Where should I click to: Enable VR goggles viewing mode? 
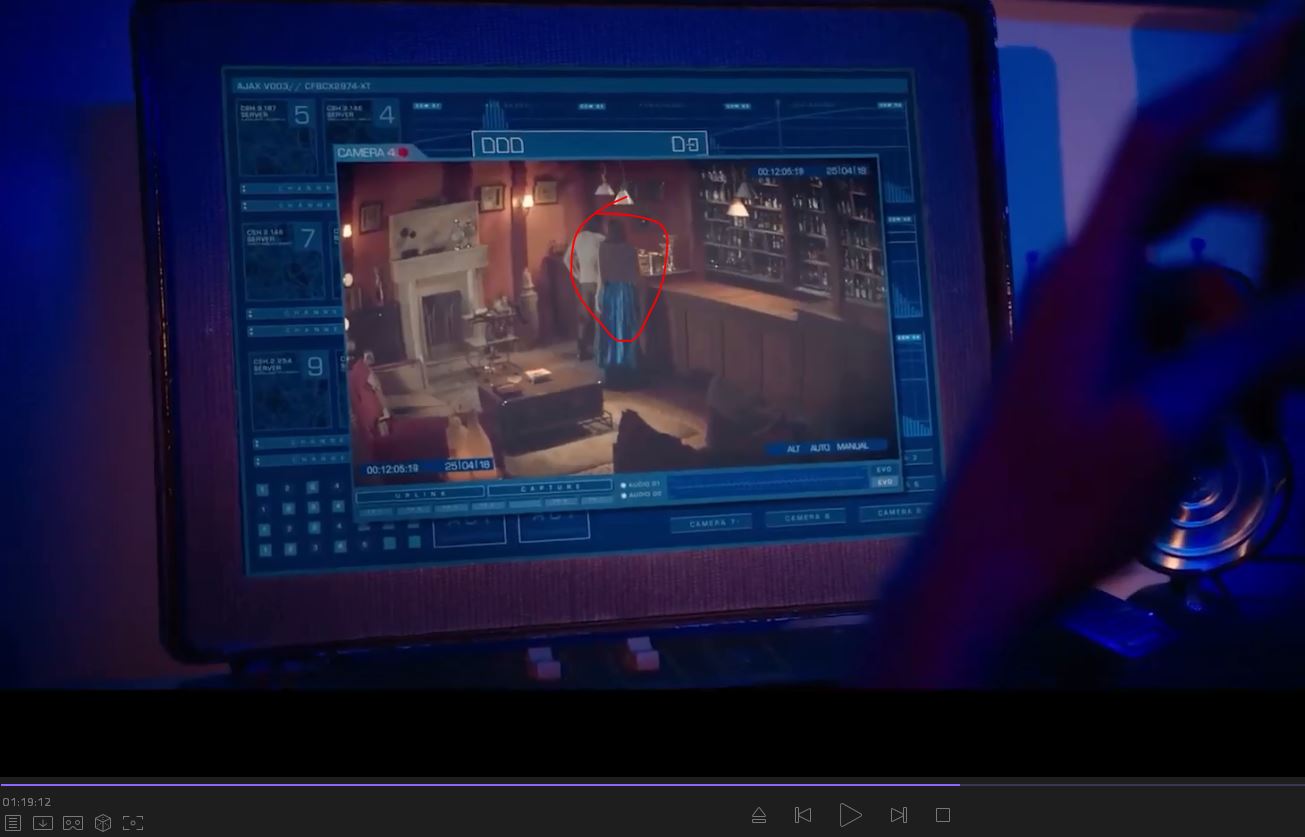tap(73, 822)
